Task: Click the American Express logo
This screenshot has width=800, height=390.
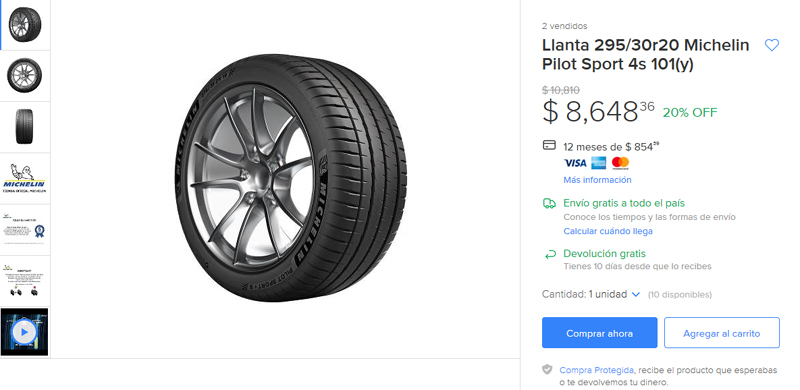Action: coord(598,163)
